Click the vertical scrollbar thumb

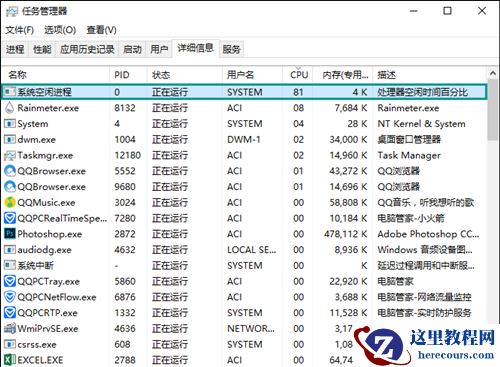click(493, 110)
